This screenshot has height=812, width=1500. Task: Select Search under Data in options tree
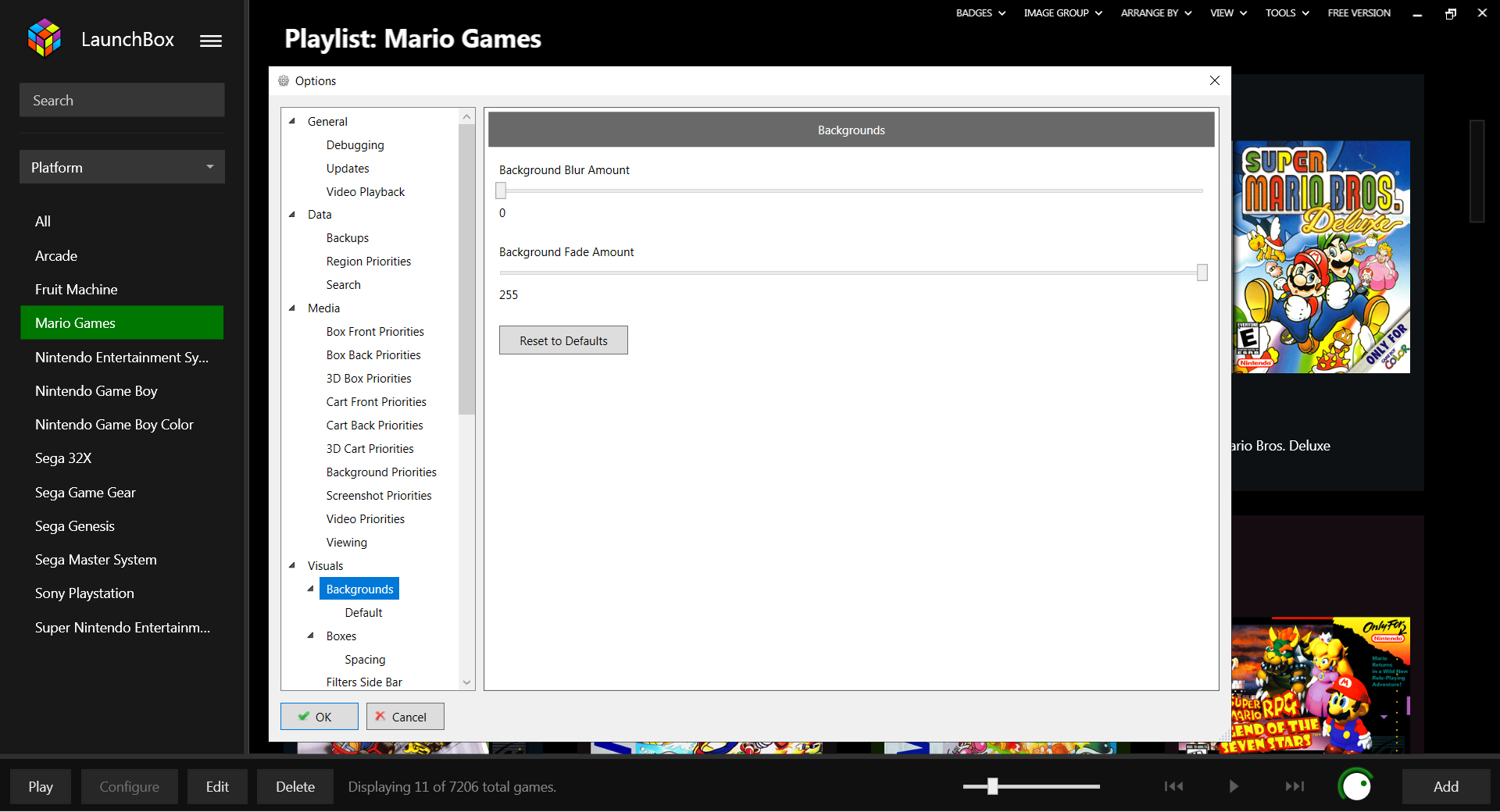click(343, 284)
